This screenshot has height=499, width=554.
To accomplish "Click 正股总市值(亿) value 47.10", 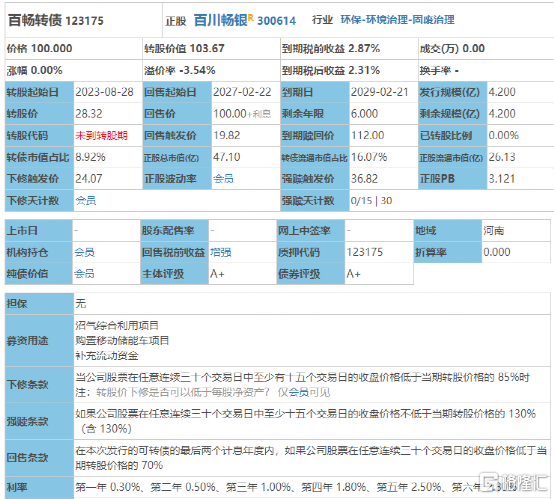I will pos(227,157).
